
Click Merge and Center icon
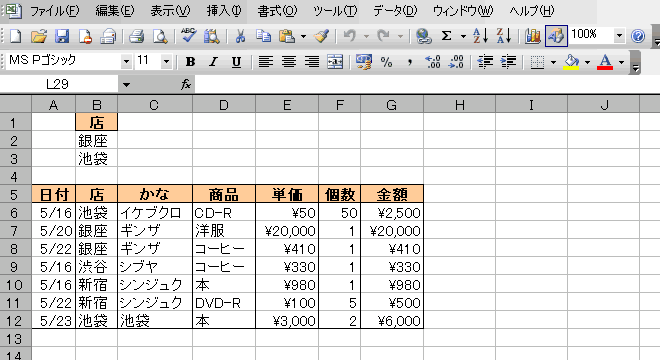[335, 62]
